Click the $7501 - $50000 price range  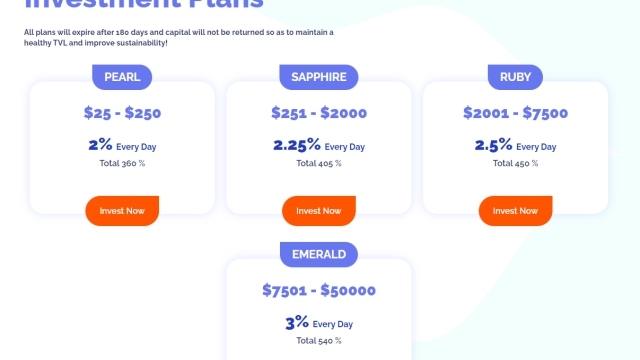(319, 290)
